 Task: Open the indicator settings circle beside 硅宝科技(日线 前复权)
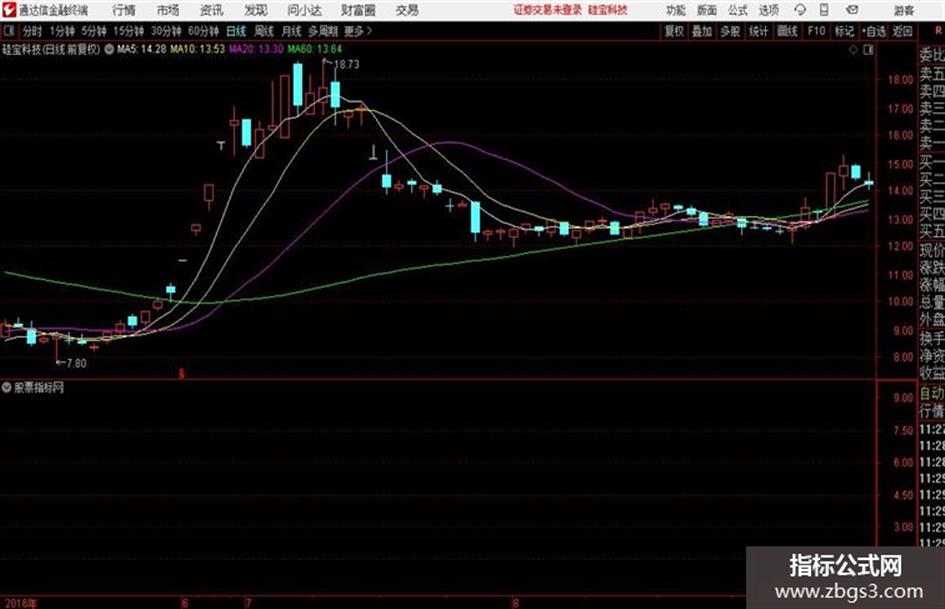[109, 49]
